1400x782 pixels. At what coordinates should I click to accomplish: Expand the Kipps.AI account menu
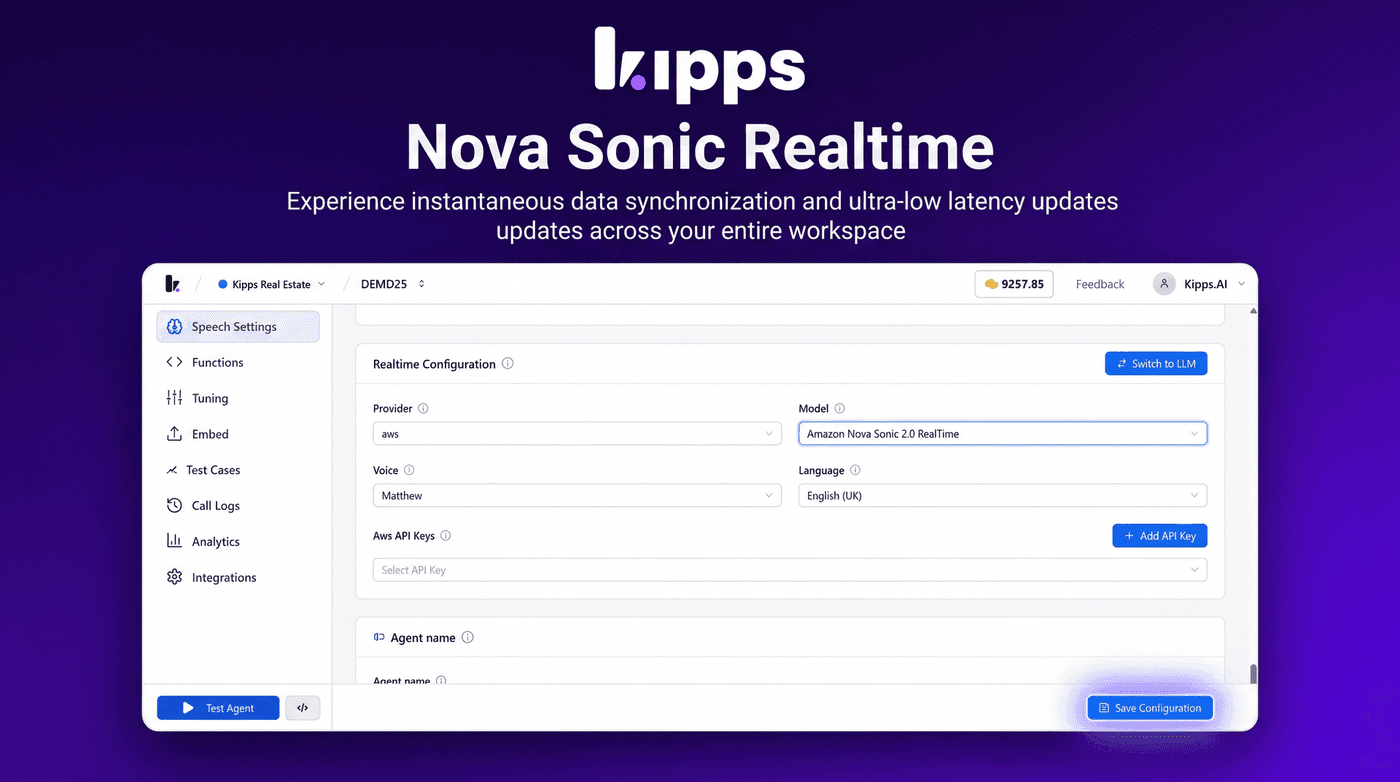pyautogui.click(x=1200, y=284)
